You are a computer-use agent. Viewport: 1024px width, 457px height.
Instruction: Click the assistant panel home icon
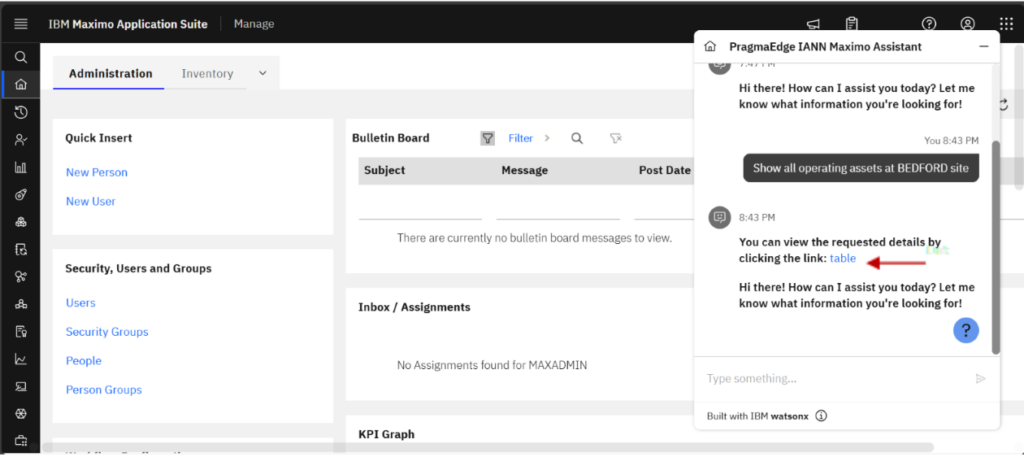click(x=711, y=47)
